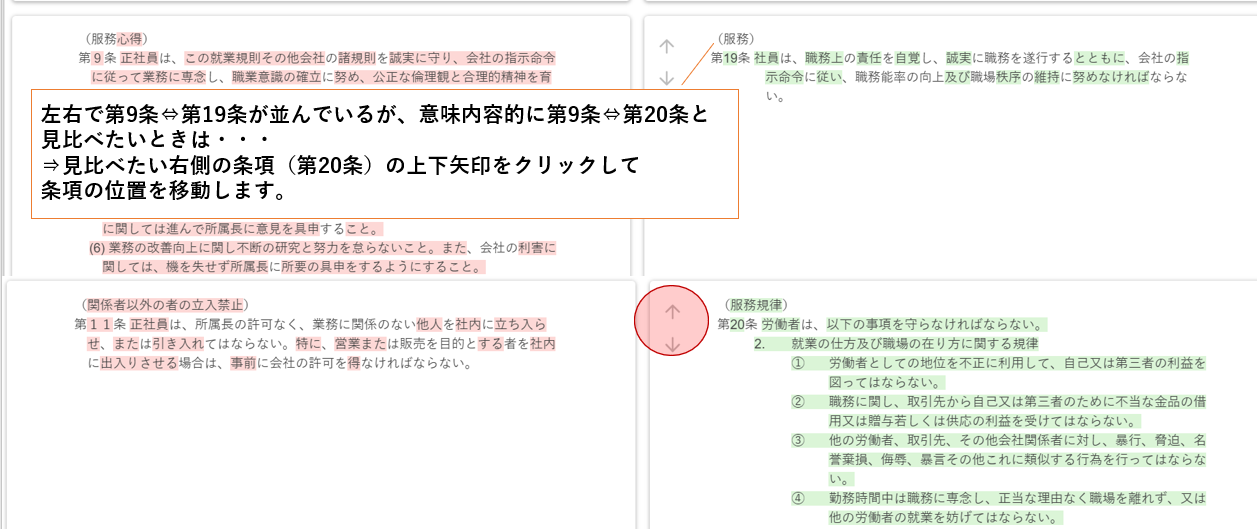
Task: Select circled item ③ about 暴行、脅迫
Action: (797, 440)
